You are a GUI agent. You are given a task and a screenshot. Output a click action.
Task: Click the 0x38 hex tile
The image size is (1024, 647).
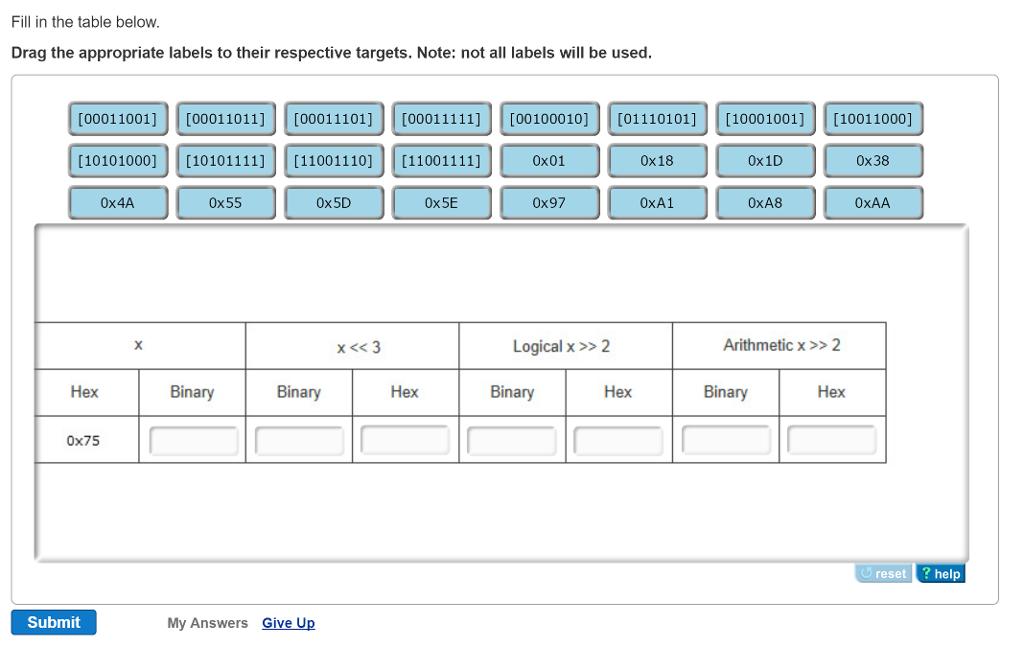[x=873, y=160]
